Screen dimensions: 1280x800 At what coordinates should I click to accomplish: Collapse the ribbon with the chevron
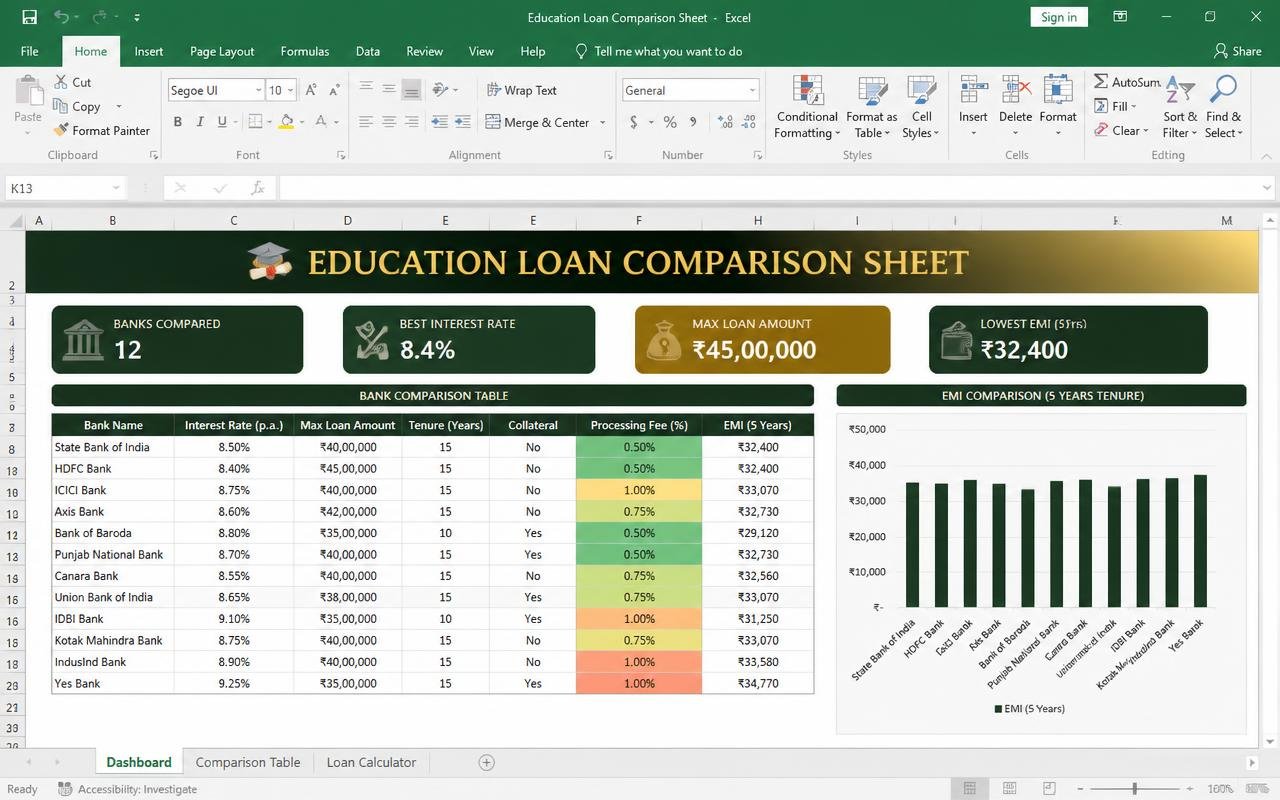point(1268,155)
